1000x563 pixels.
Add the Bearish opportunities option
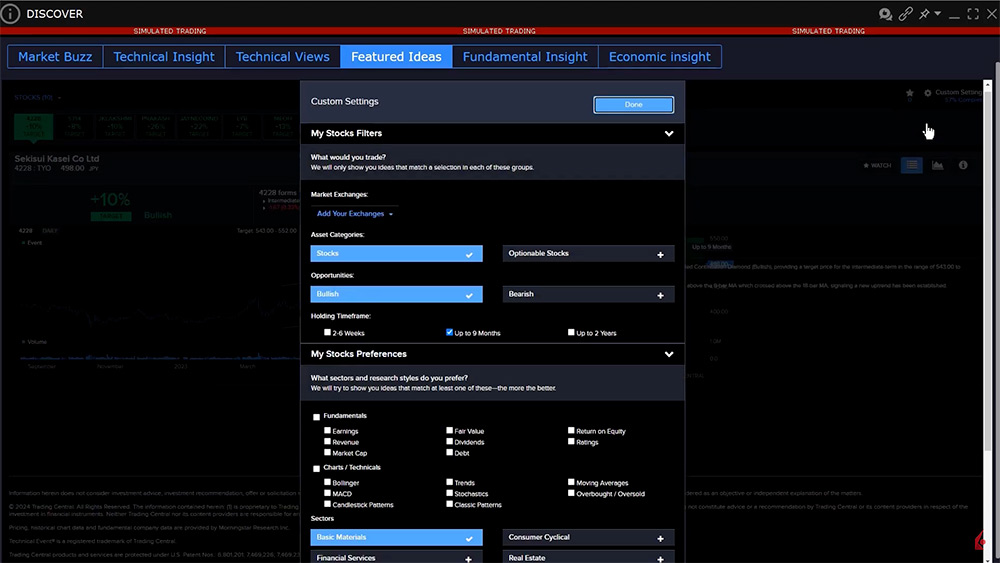coord(660,295)
